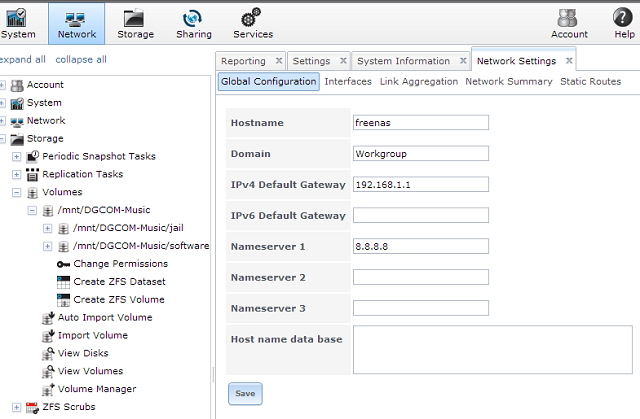The width and height of the screenshot is (640, 419).
Task: Select Change Permissions key icon item
Action: coord(120,264)
